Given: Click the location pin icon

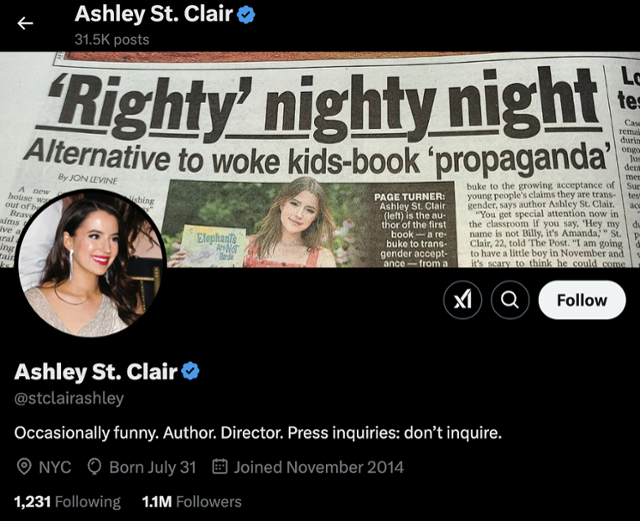Looking at the screenshot, I should (x=24, y=467).
